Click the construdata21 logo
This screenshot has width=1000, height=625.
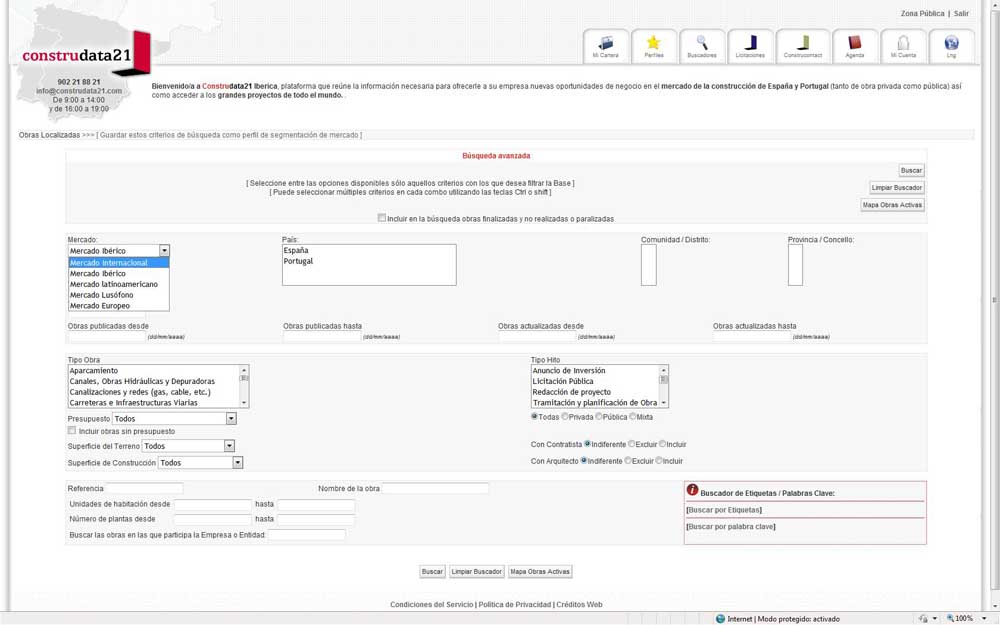coord(85,55)
